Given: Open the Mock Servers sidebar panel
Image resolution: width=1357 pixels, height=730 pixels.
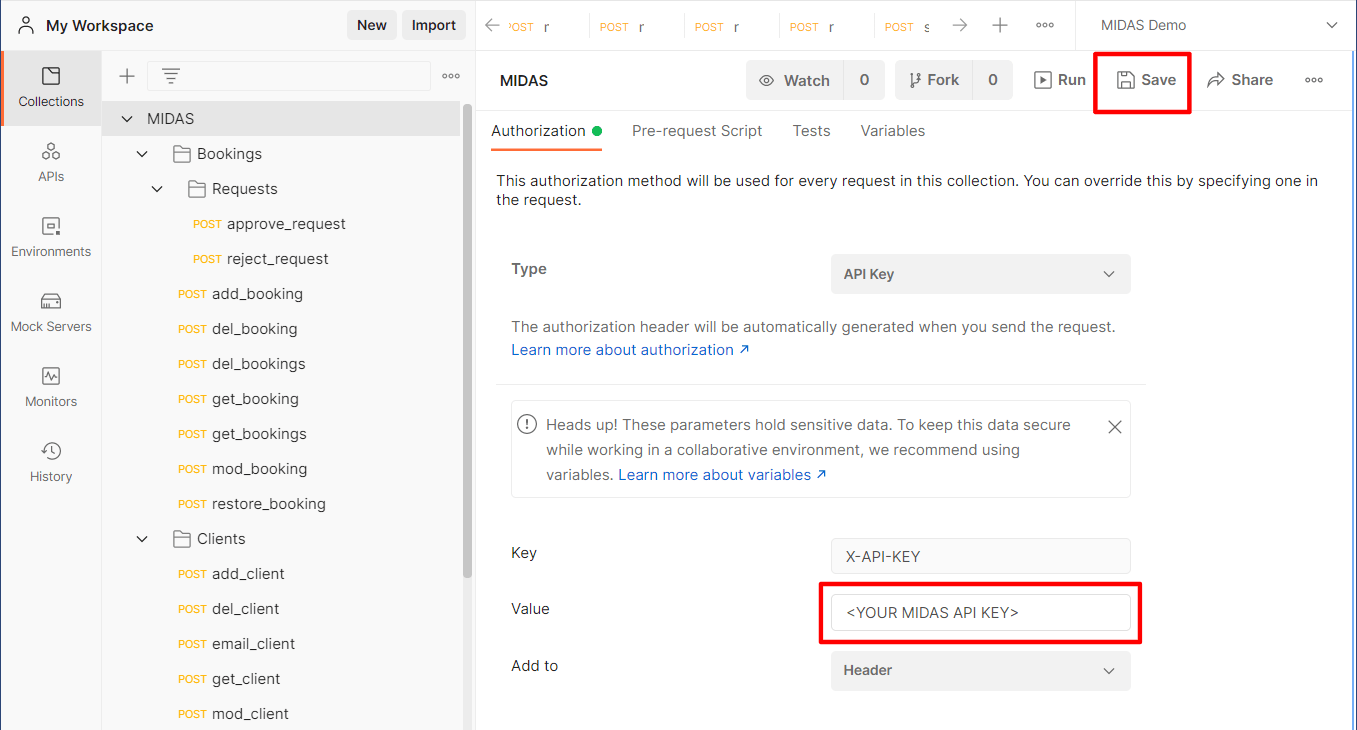Looking at the screenshot, I should pos(51,312).
